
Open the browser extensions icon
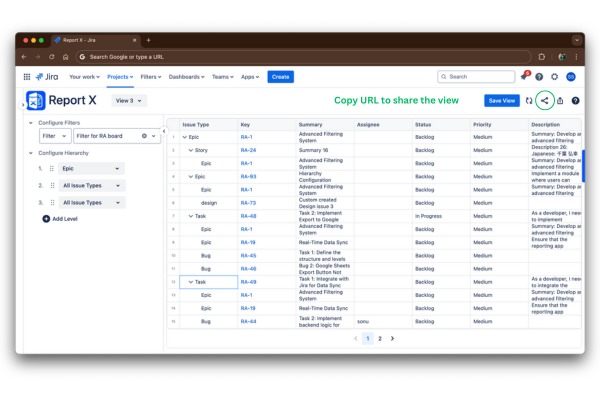coord(541,57)
